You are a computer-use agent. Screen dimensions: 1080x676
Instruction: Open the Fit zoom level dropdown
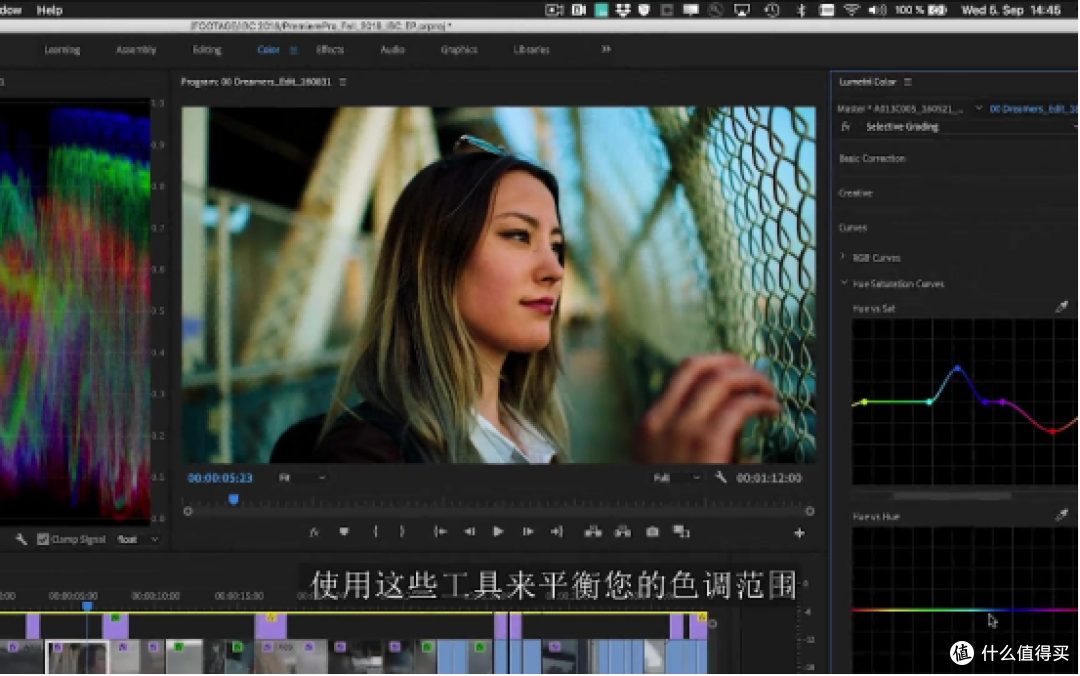[x=302, y=478]
